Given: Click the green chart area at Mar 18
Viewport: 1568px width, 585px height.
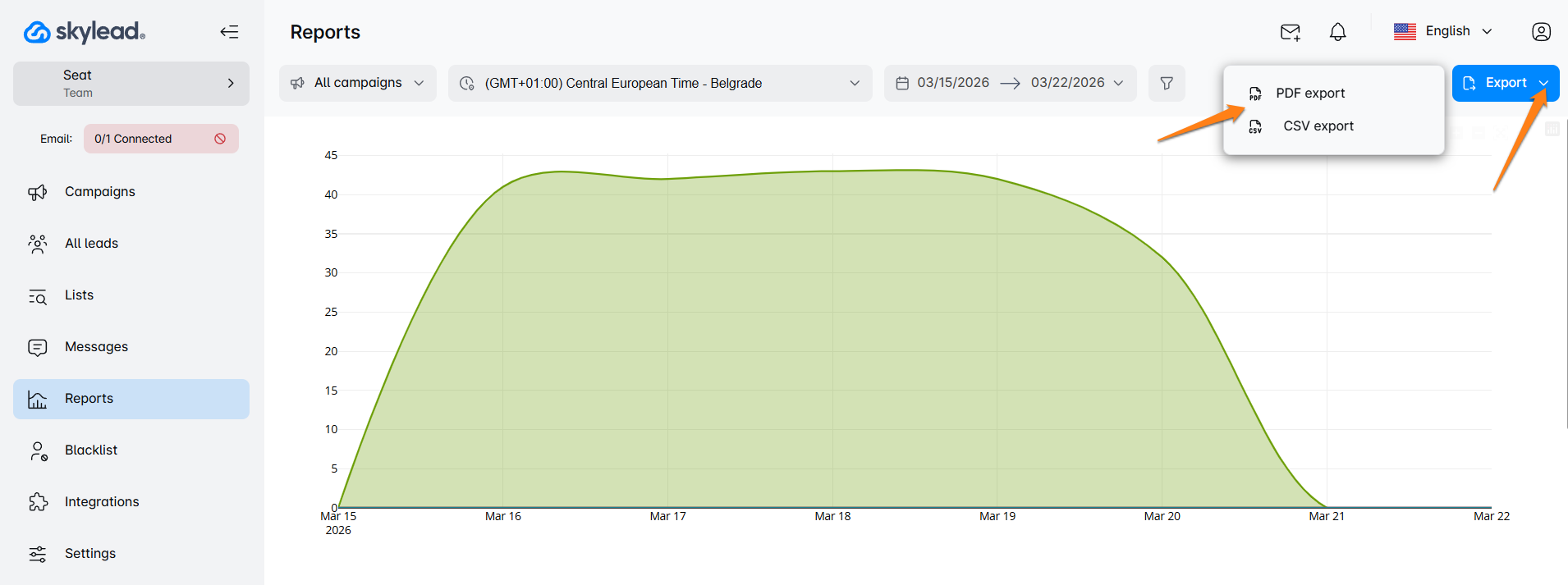Looking at the screenshot, I should (832, 345).
